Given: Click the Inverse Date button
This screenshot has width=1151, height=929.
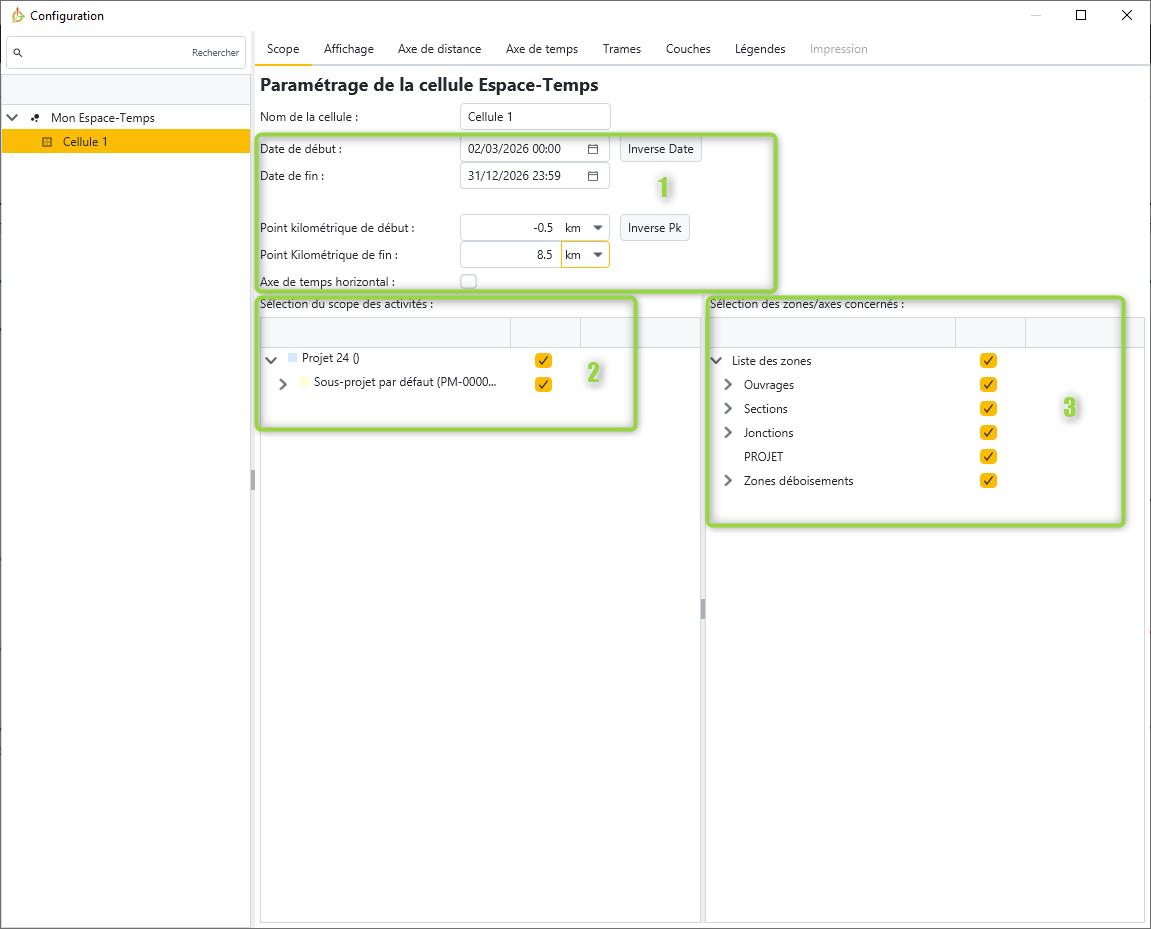Looking at the screenshot, I should coord(660,149).
